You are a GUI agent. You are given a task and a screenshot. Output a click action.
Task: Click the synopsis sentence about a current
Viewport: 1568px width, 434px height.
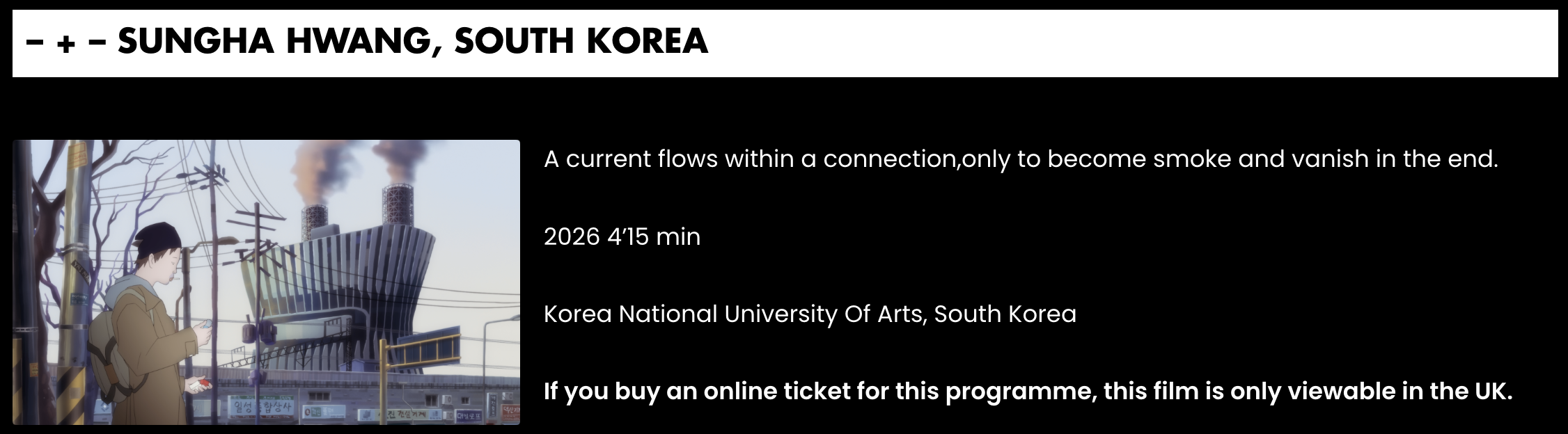tap(1021, 159)
